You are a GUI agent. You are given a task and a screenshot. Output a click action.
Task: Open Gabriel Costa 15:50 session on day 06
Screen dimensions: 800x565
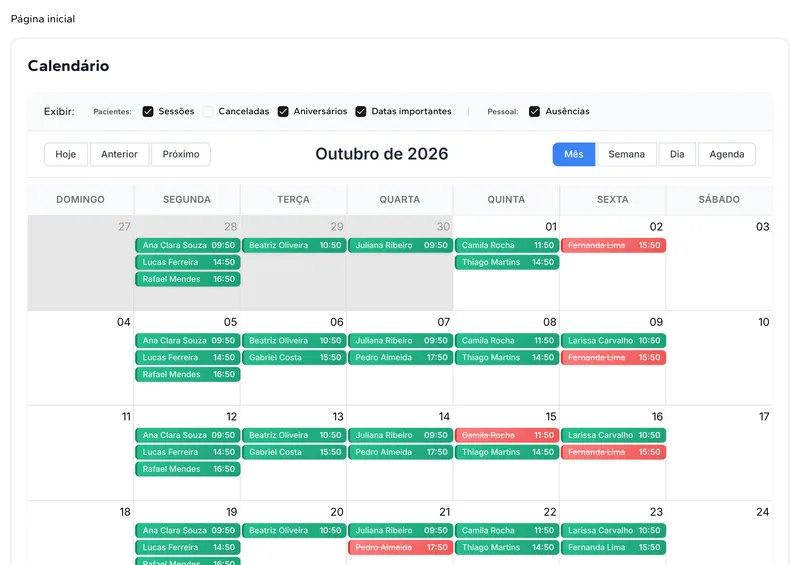[294, 357]
